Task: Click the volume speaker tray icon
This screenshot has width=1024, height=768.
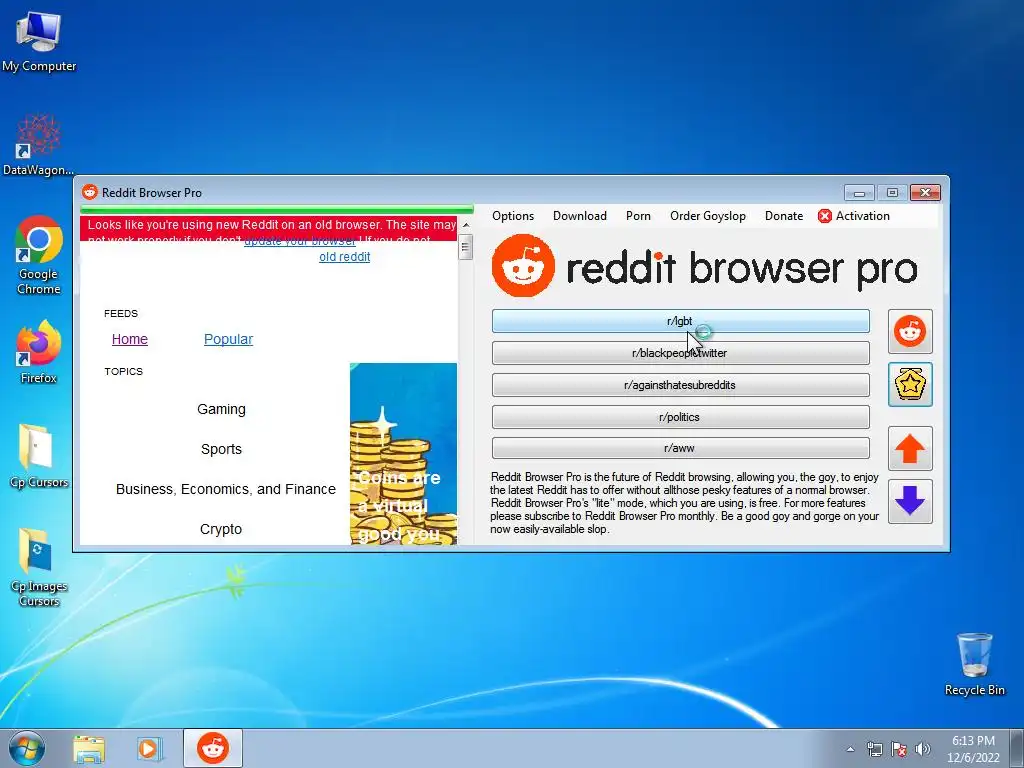Action: (923, 749)
